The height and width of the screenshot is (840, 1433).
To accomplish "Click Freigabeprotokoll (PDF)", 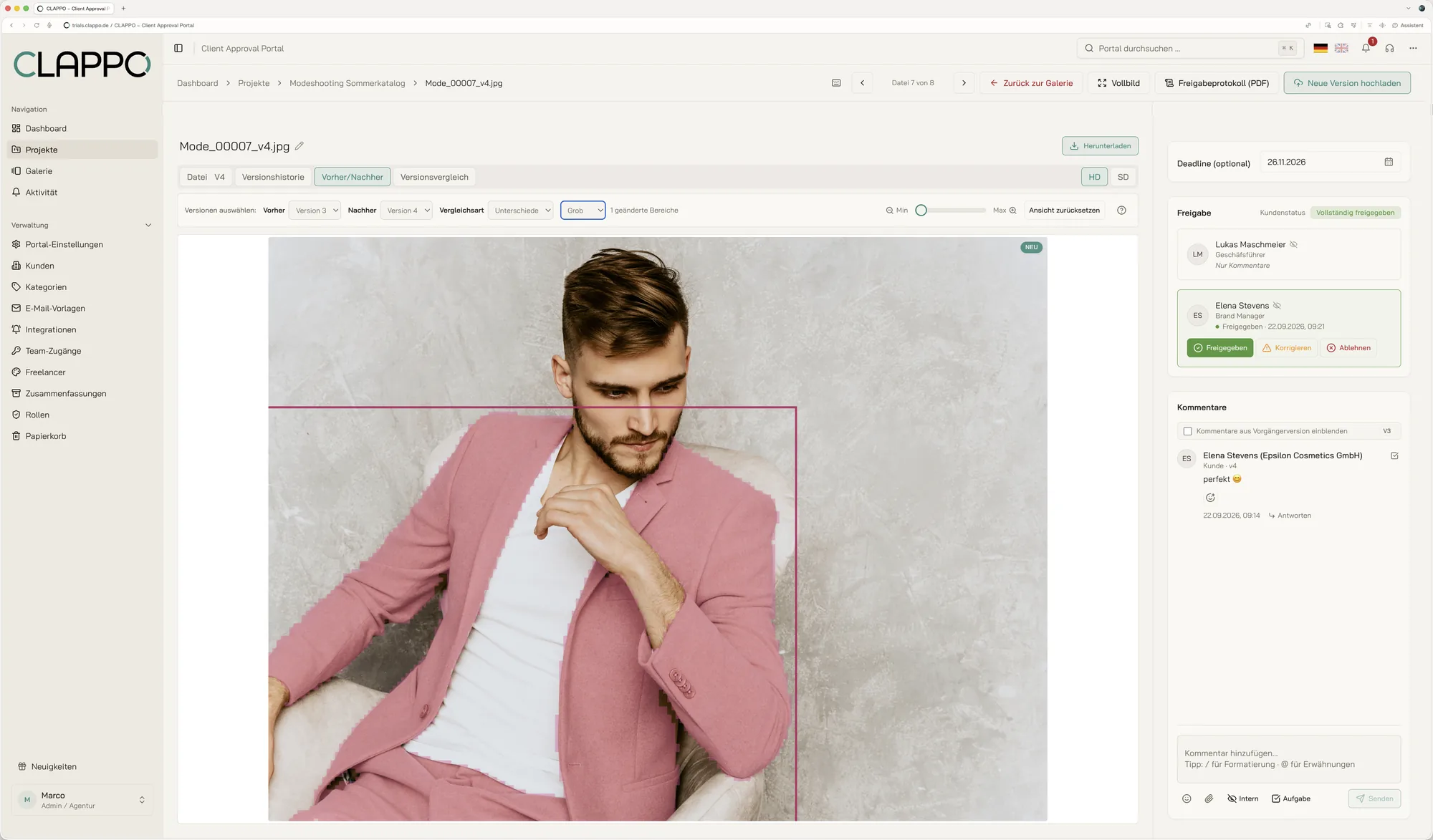I will 1217,83.
